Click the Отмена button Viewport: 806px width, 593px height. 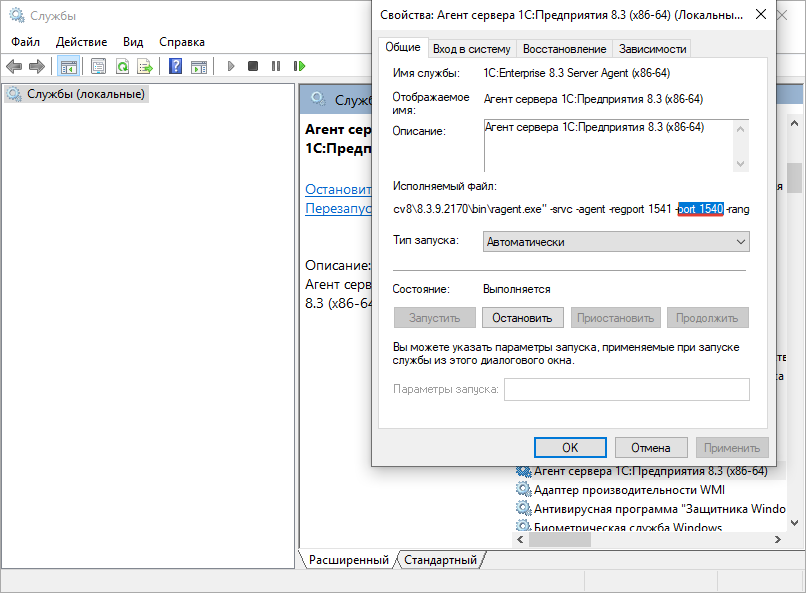pos(651,448)
